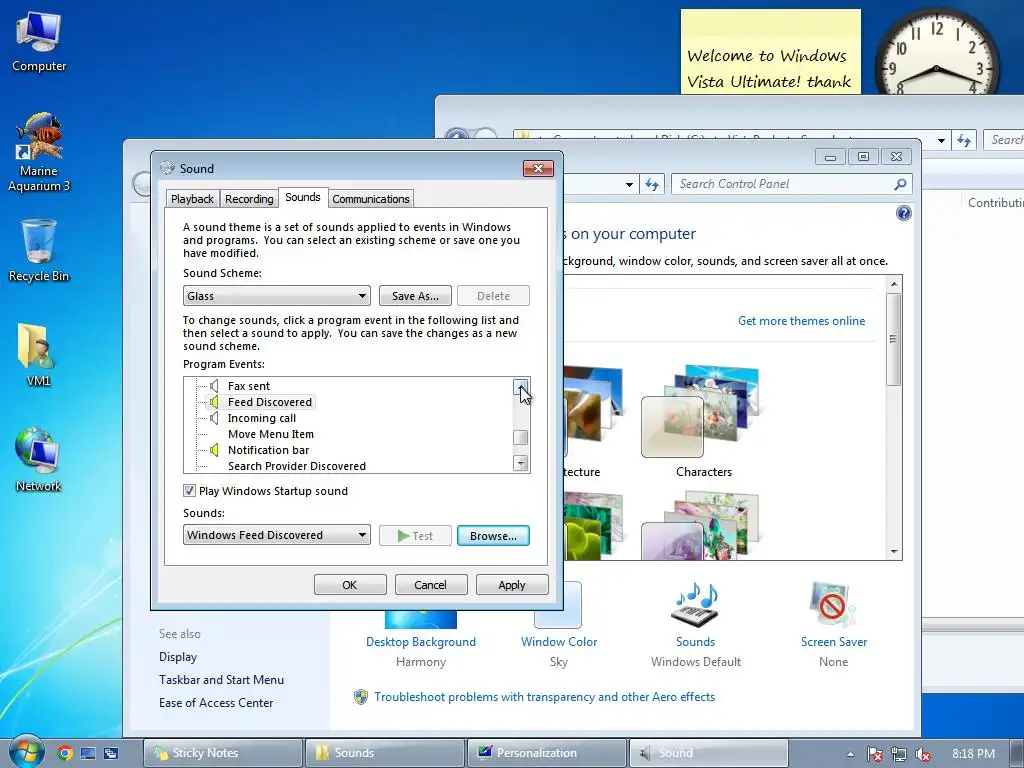Show hidden tray icons arrow
The width and height of the screenshot is (1024, 768).
[850, 754]
